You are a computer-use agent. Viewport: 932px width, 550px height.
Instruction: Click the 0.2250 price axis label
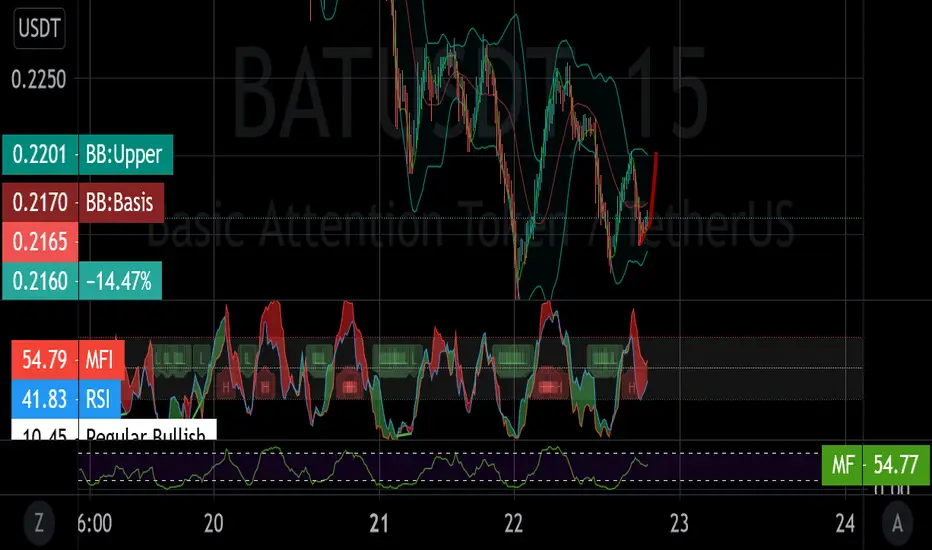tap(39, 79)
